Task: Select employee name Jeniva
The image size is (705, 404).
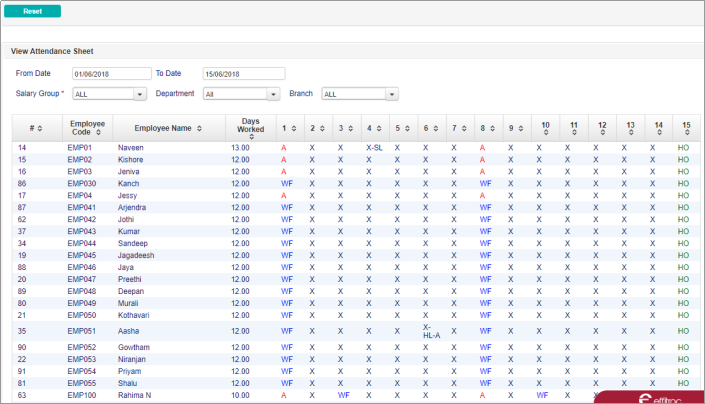Action: pos(129,172)
